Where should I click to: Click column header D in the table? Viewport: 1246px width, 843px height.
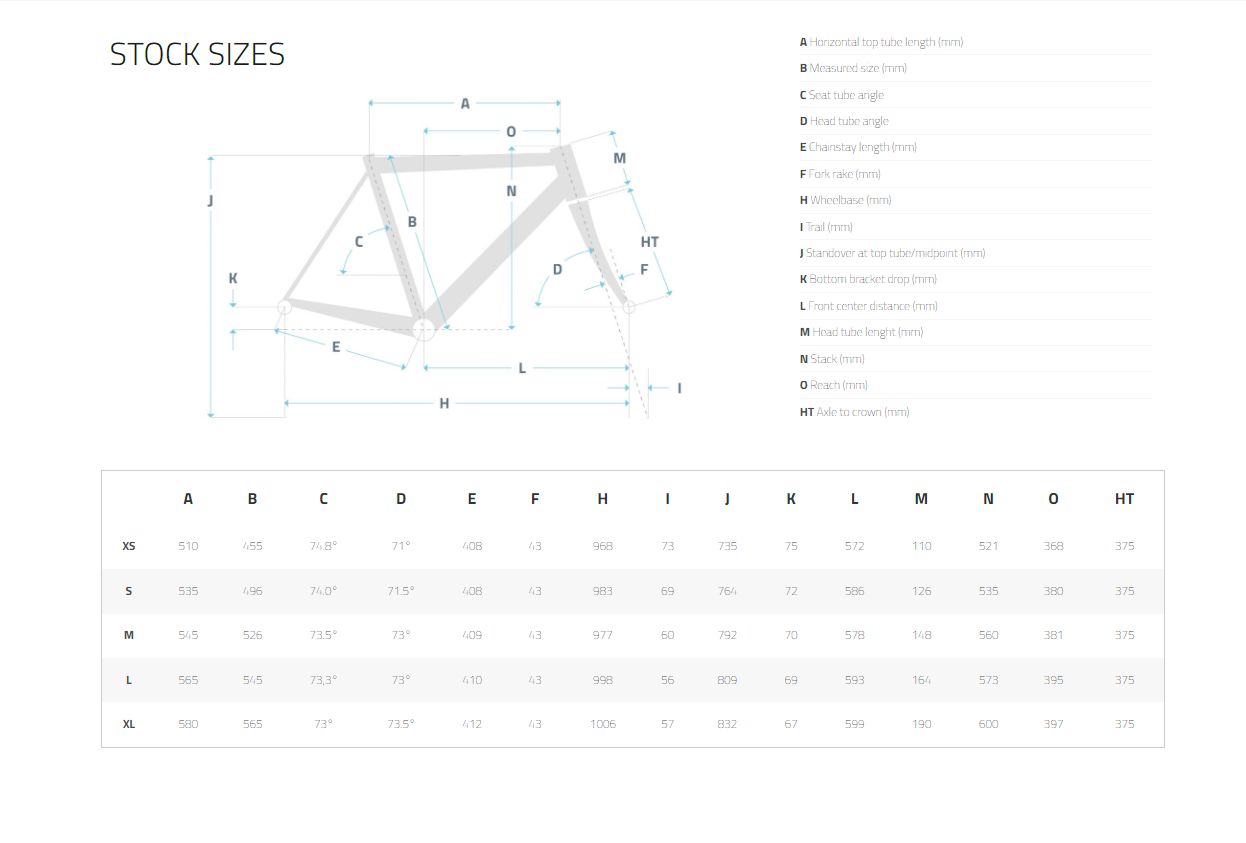click(401, 498)
